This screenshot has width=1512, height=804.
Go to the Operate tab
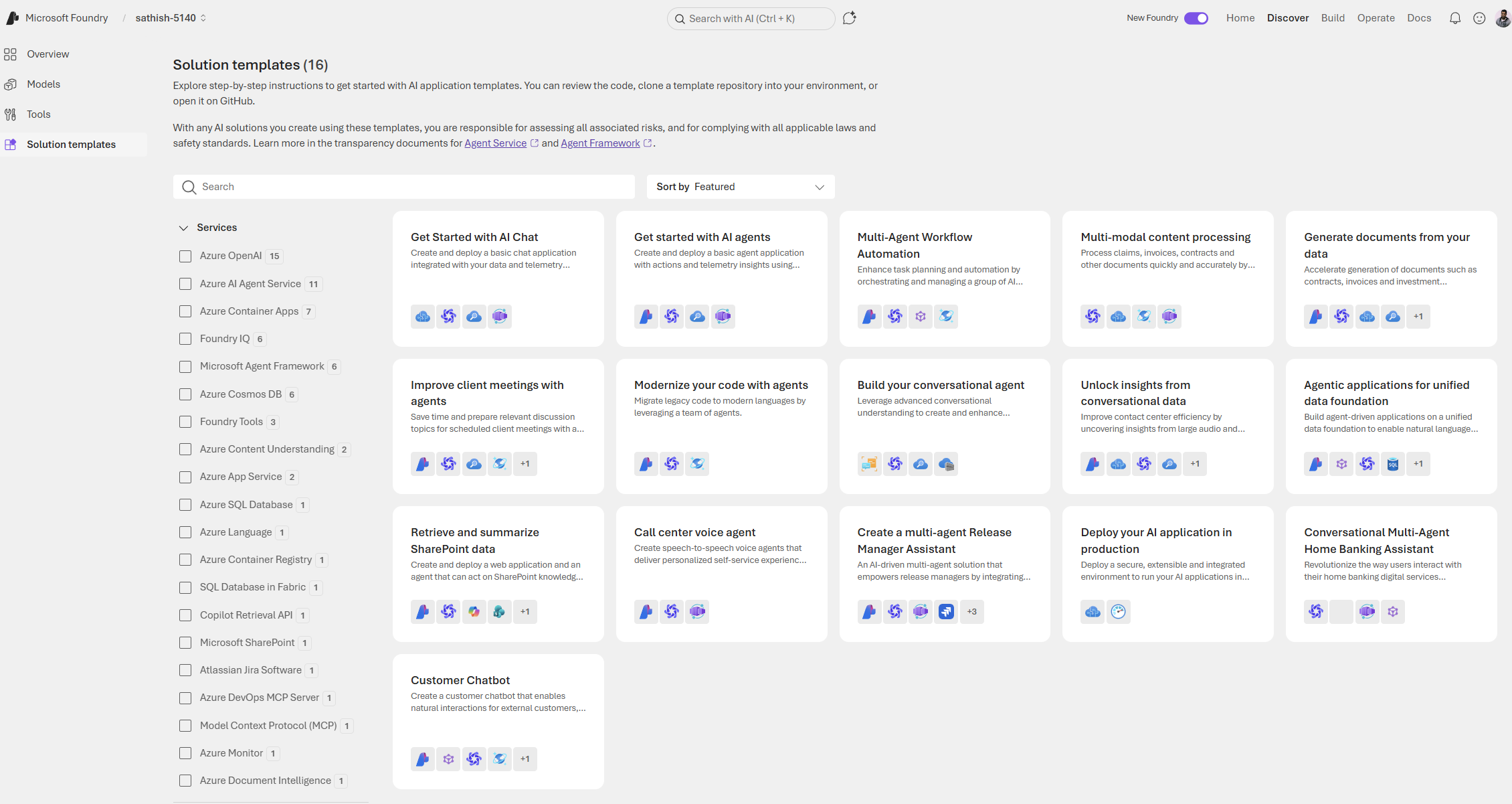tap(1376, 18)
